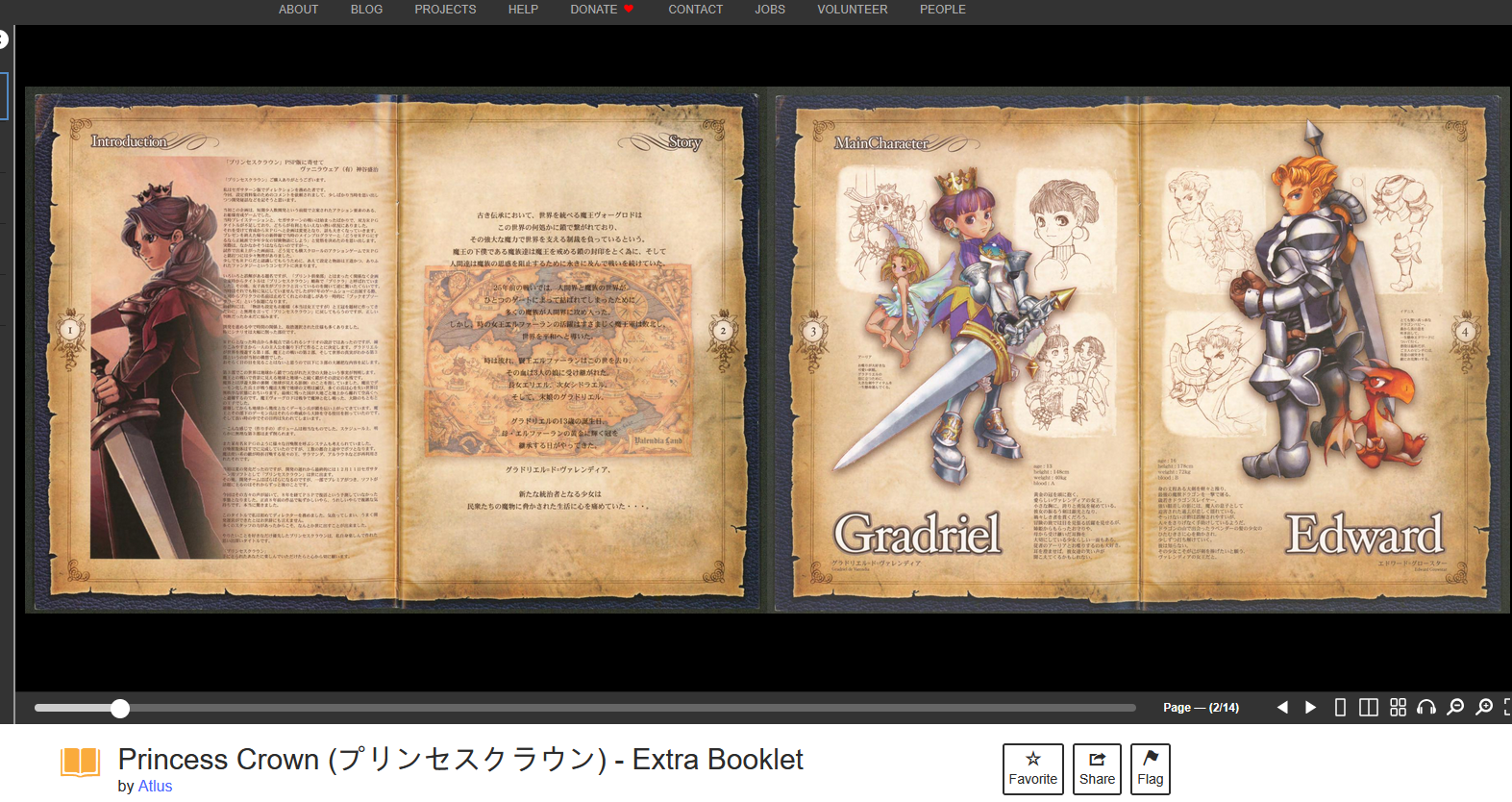Screen dimensions: 1512x802
Task: Click the orange book icon beside title
Action: 80,763
